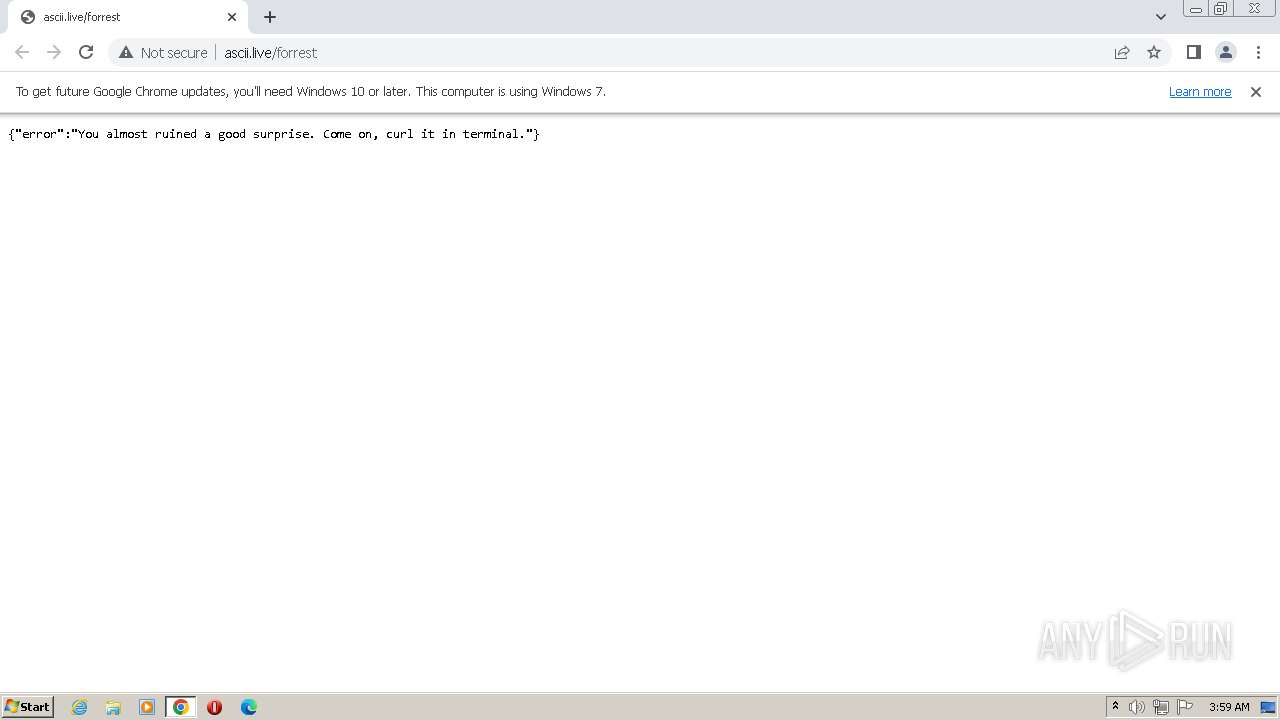Dismiss the Chrome update notification bar

click(1256, 91)
